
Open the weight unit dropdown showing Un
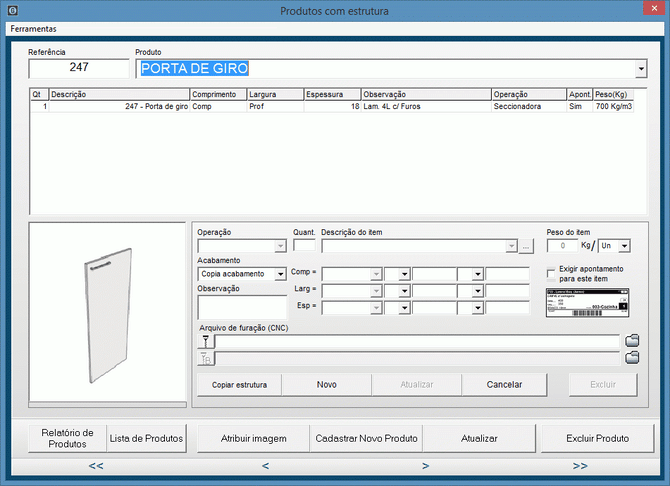point(623,246)
